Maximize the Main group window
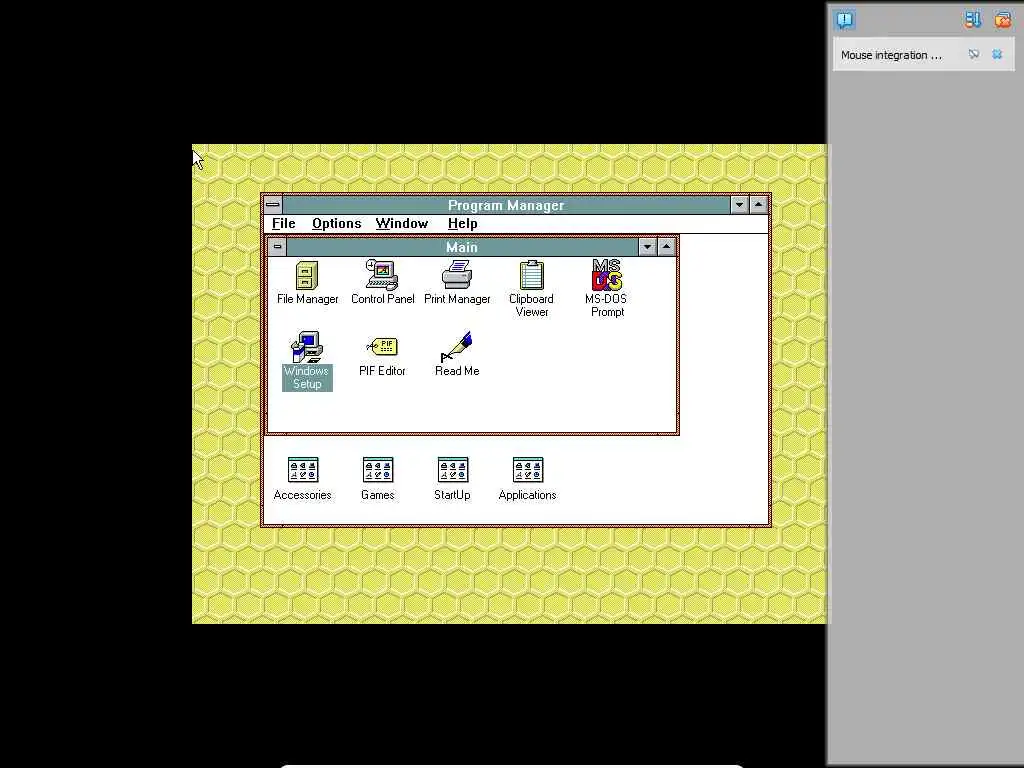The height and width of the screenshot is (768, 1024). pyautogui.click(x=666, y=247)
